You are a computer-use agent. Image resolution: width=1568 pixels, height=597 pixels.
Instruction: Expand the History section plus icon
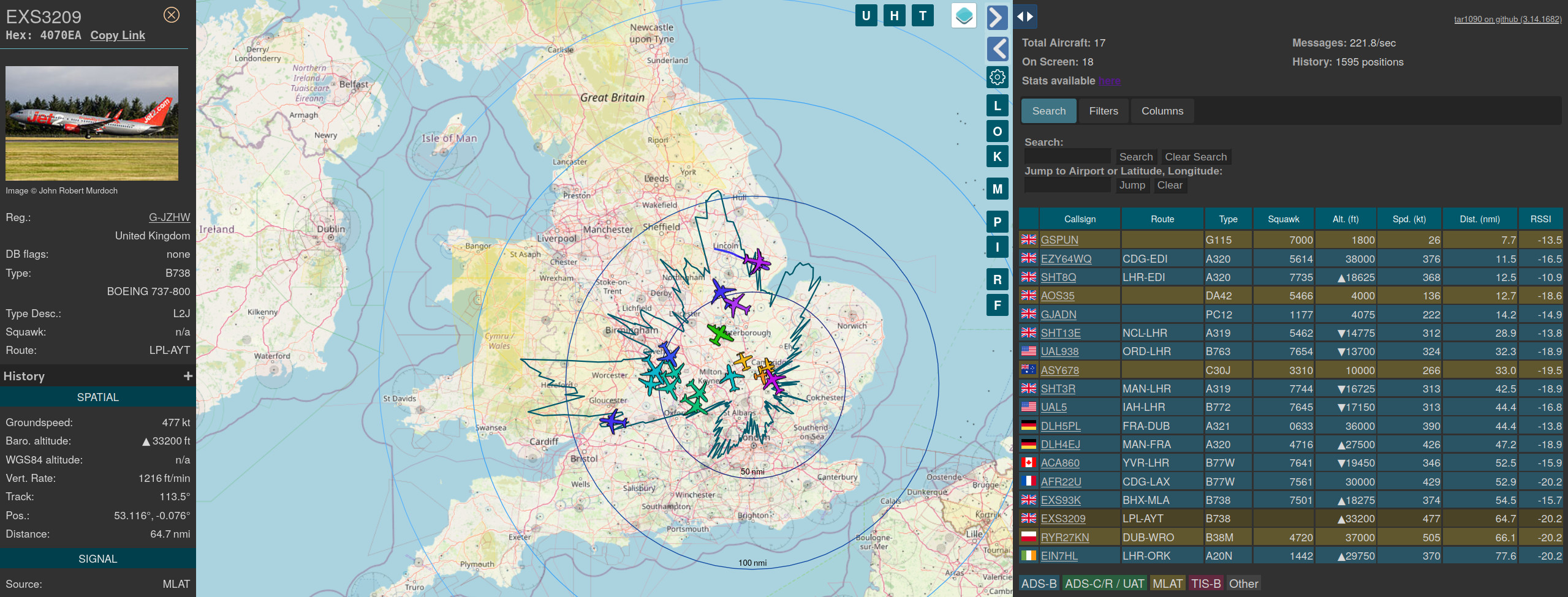[x=188, y=376]
